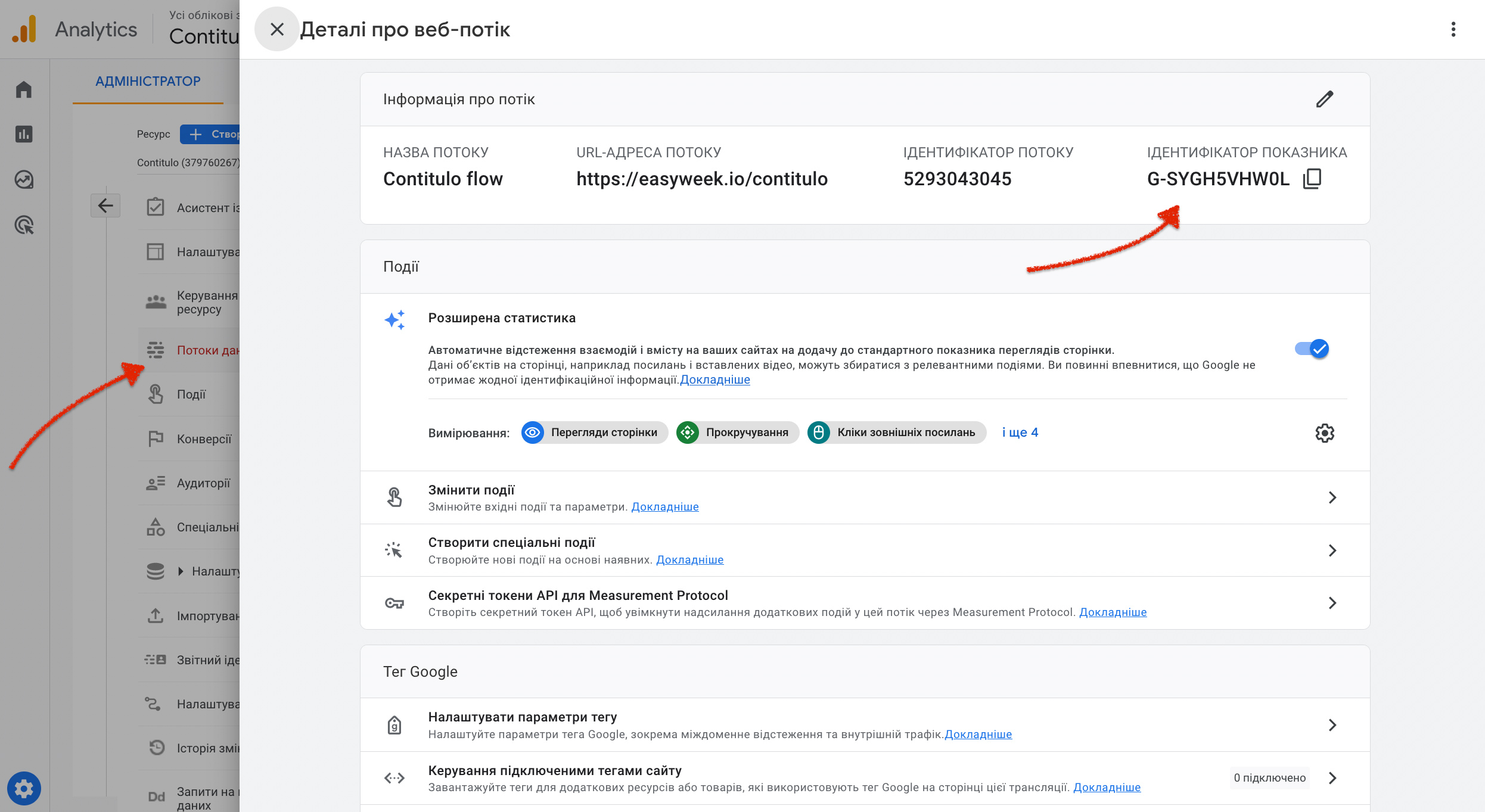Screen dimensions: 1485x812
Task: Open 'Керування ресурсу' access menu item
Action: [x=189, y=302]
